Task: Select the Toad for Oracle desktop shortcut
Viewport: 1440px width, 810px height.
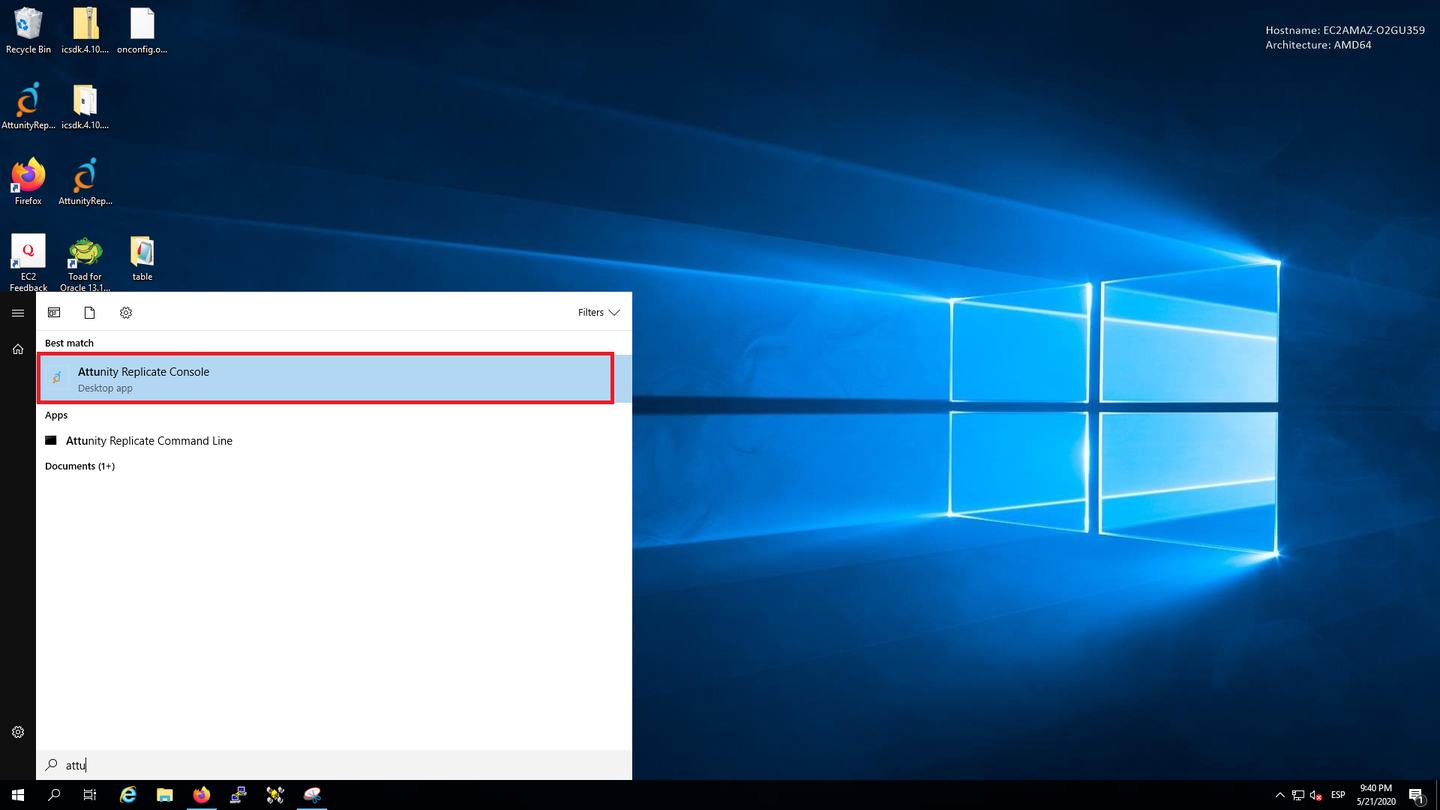Action: 85,264
